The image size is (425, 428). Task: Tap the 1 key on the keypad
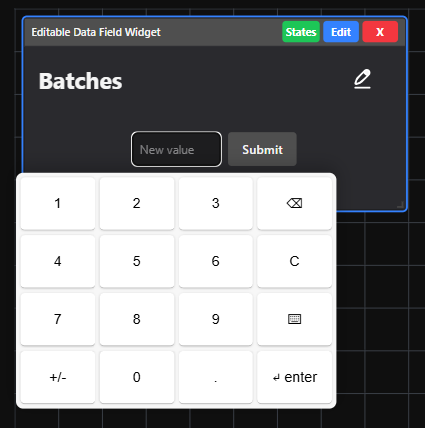[x=58, y=203]
